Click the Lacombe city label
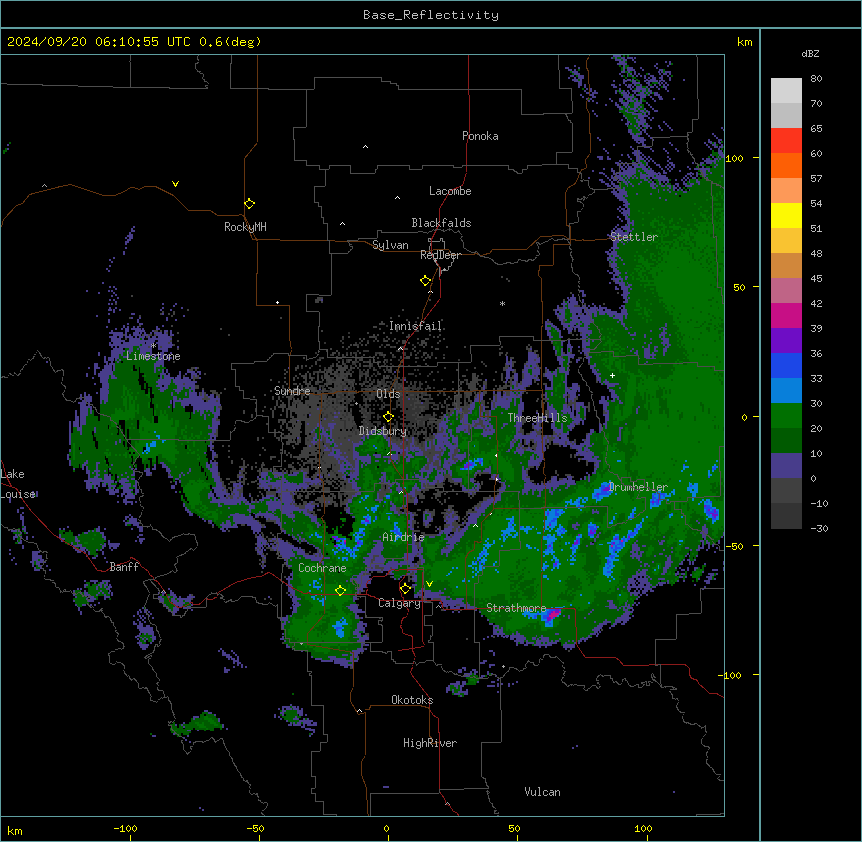Image resolution: width=862 pixels, height=842 pixels. point(450,191)
